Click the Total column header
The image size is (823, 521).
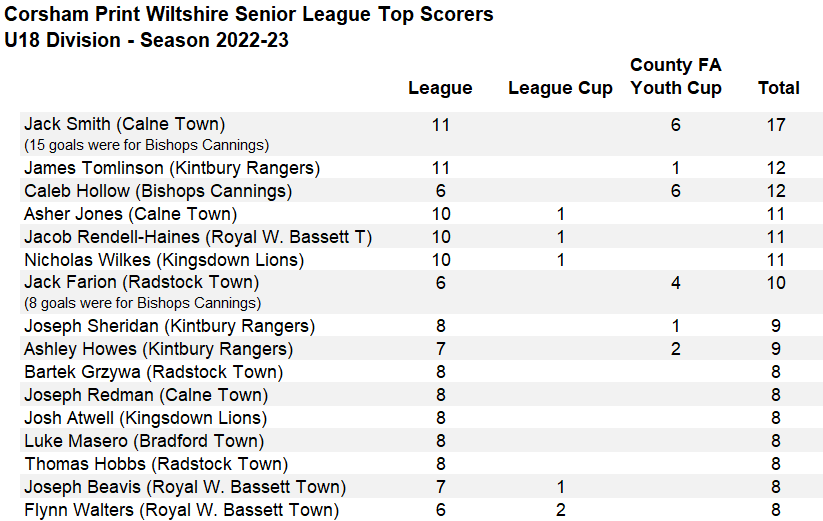click(778, 88)
